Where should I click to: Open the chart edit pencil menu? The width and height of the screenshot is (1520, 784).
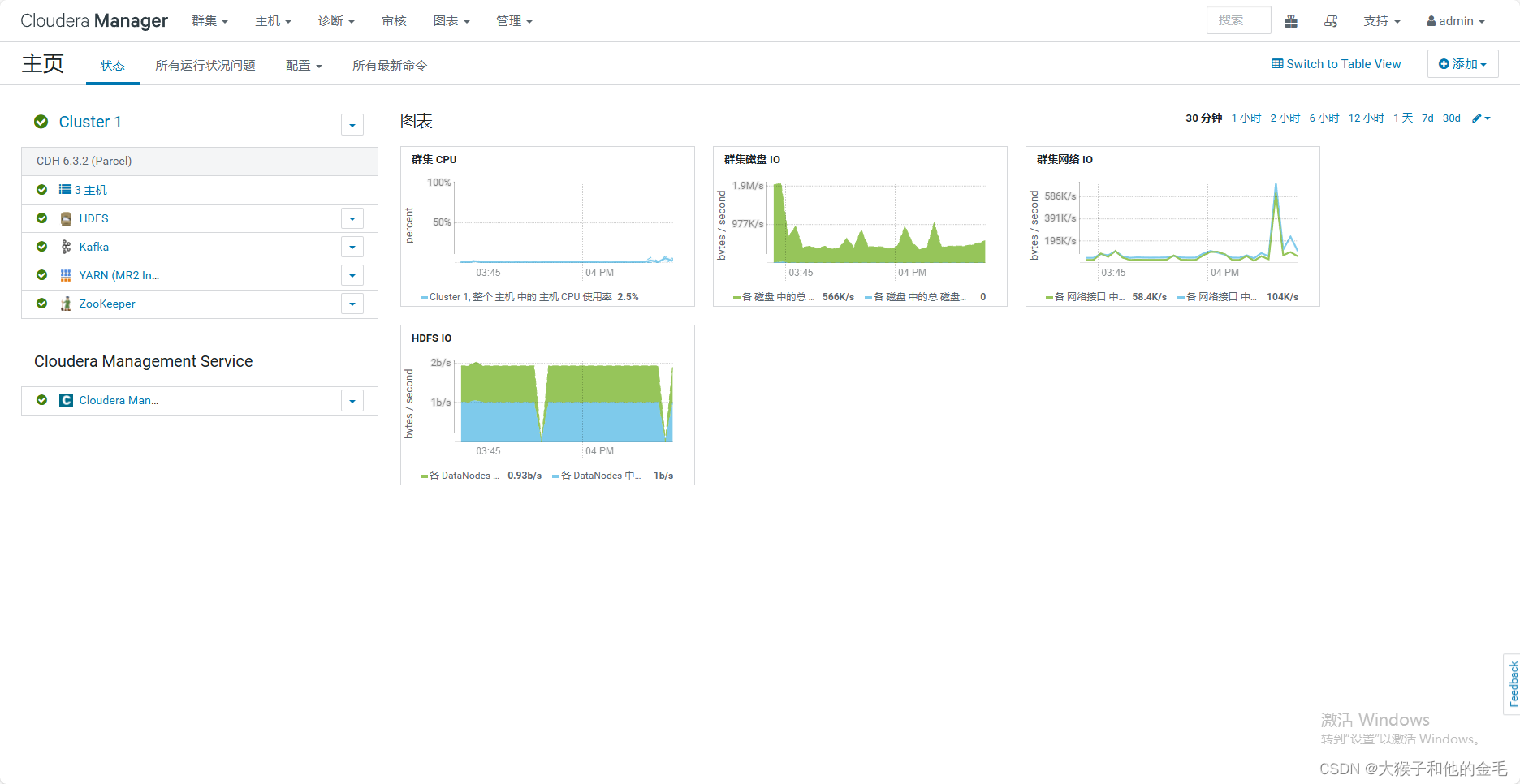pos(1481,118)
